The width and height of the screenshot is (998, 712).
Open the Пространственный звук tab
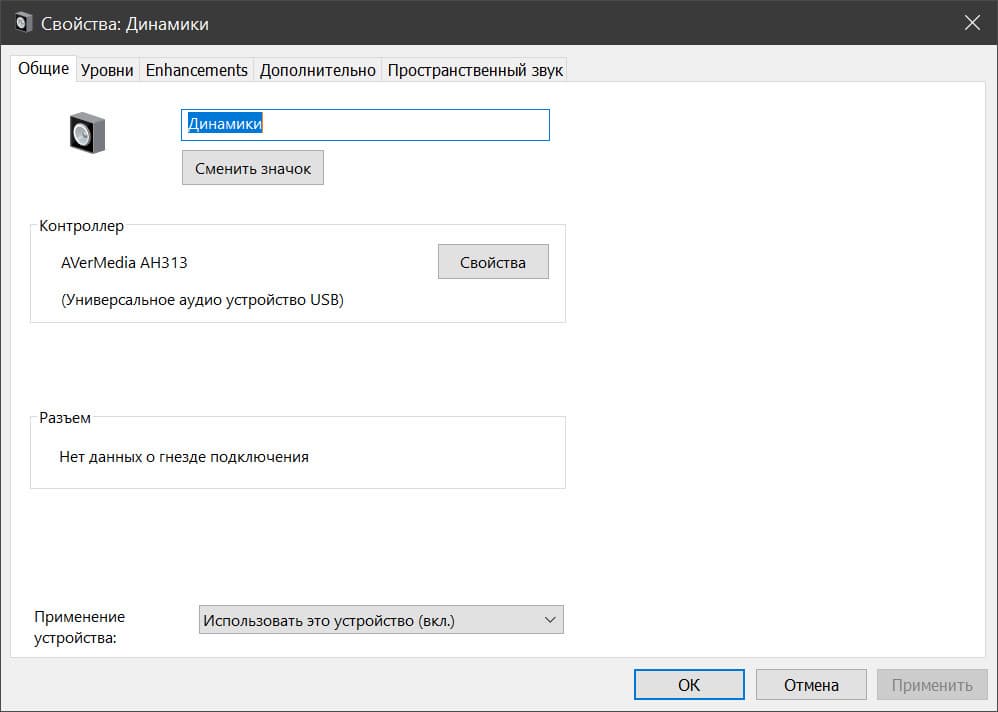point(475,70)
